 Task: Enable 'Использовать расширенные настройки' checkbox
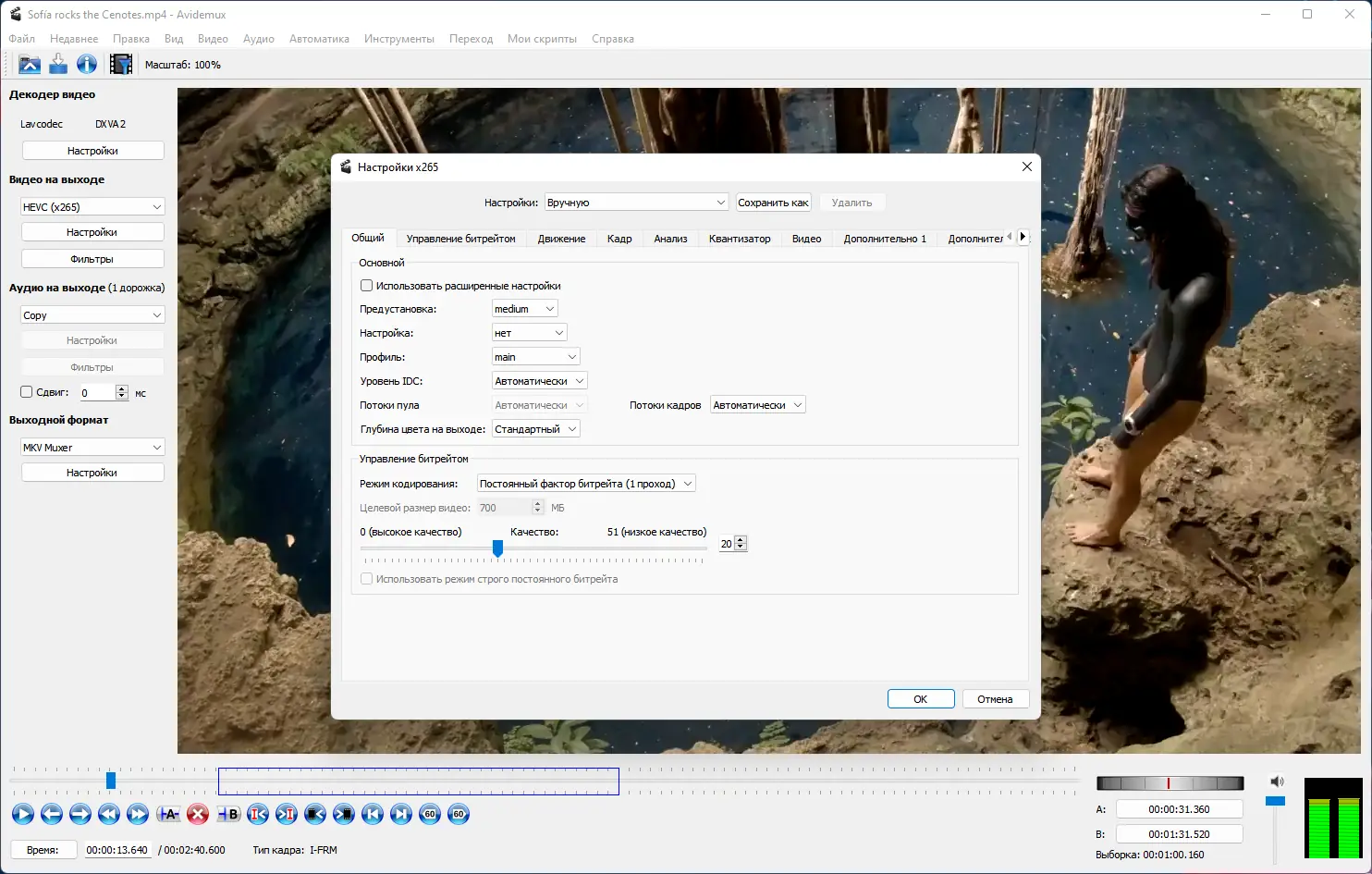pos(367,286)
